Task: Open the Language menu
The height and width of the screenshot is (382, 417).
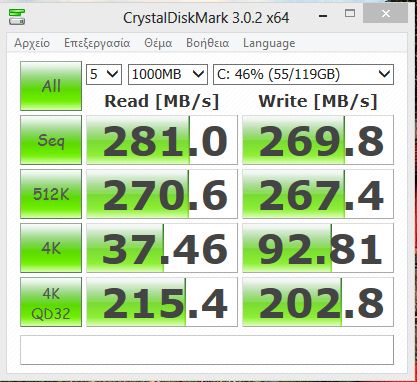Action: [269, 43]
